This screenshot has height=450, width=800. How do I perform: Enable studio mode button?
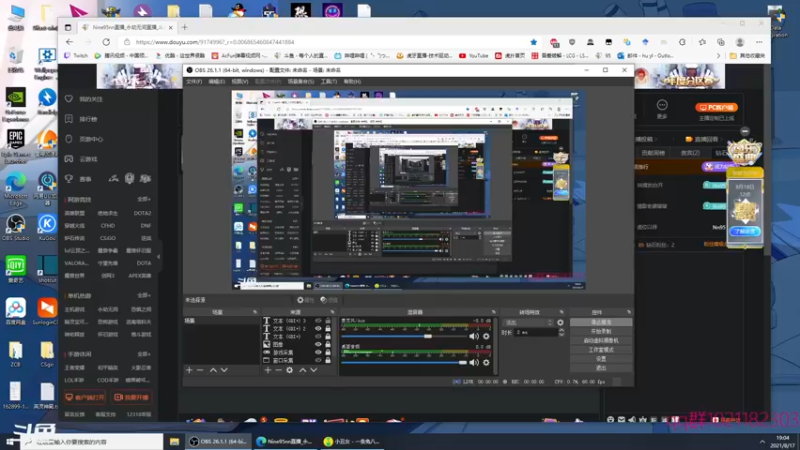[x=601, y=350]
